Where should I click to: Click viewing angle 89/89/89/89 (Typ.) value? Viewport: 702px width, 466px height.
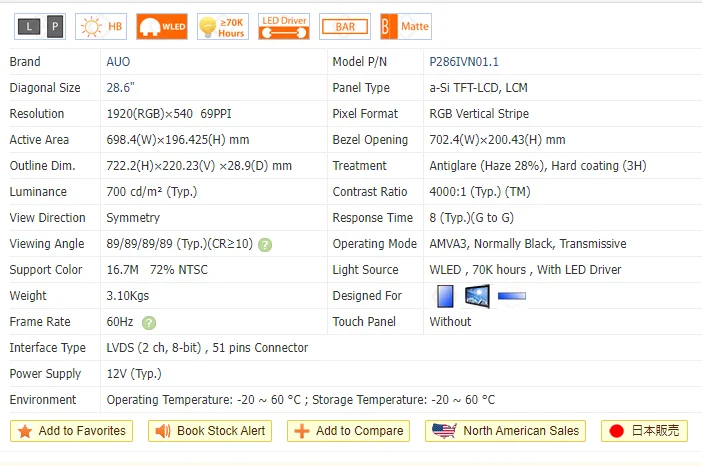[180, 244]
